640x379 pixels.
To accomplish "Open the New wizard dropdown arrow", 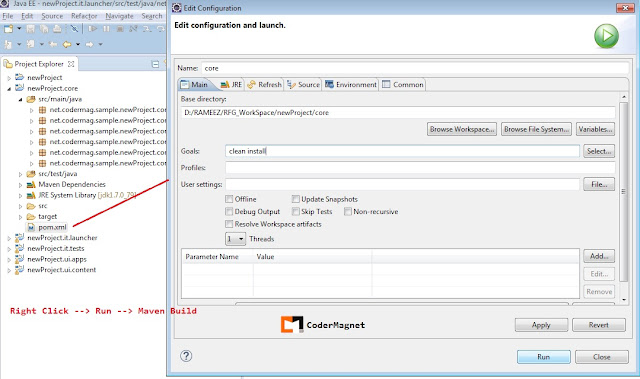I will tap(19, 29).
